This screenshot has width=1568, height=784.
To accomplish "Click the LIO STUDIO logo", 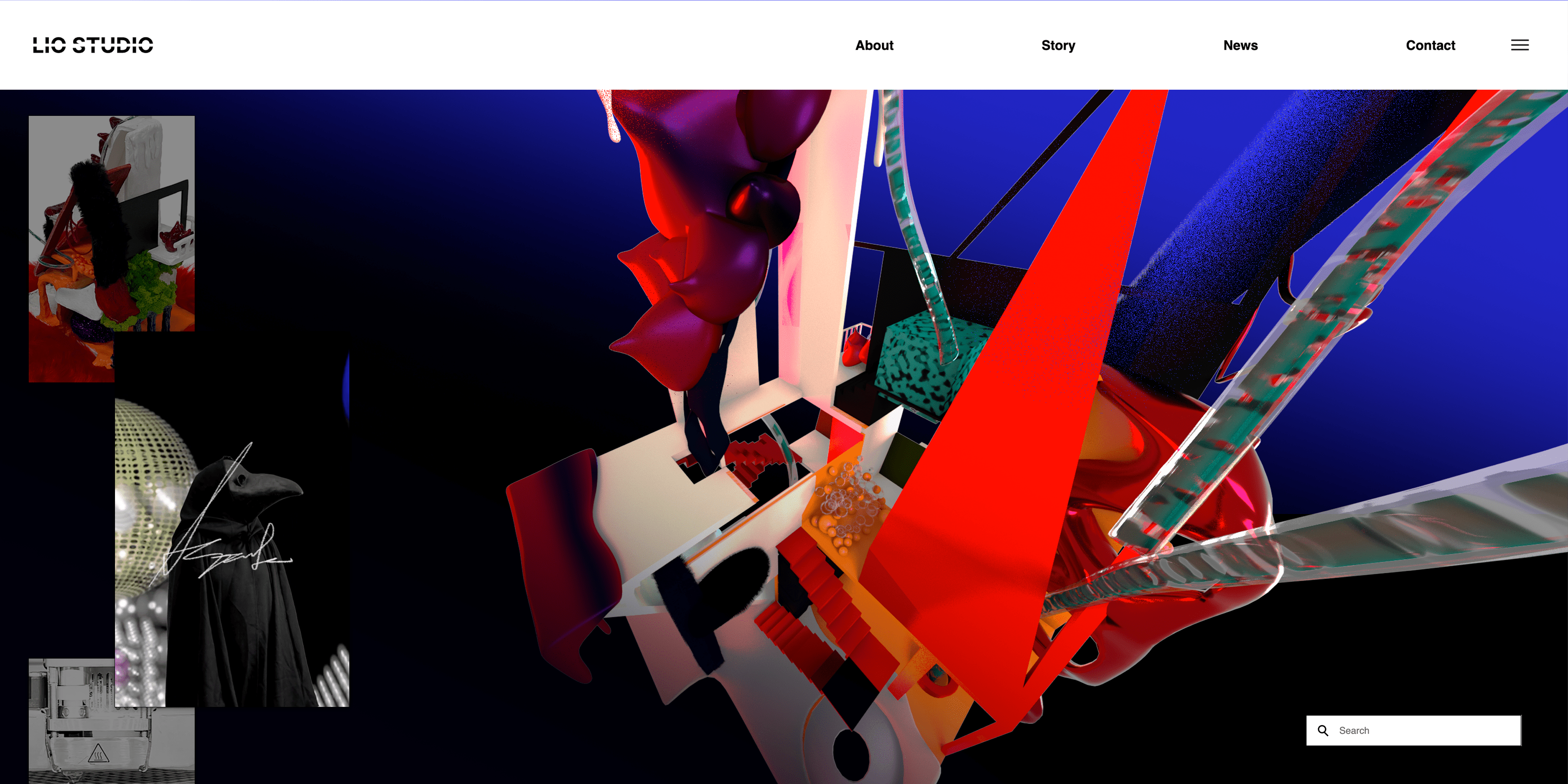I will click(92, 45).
